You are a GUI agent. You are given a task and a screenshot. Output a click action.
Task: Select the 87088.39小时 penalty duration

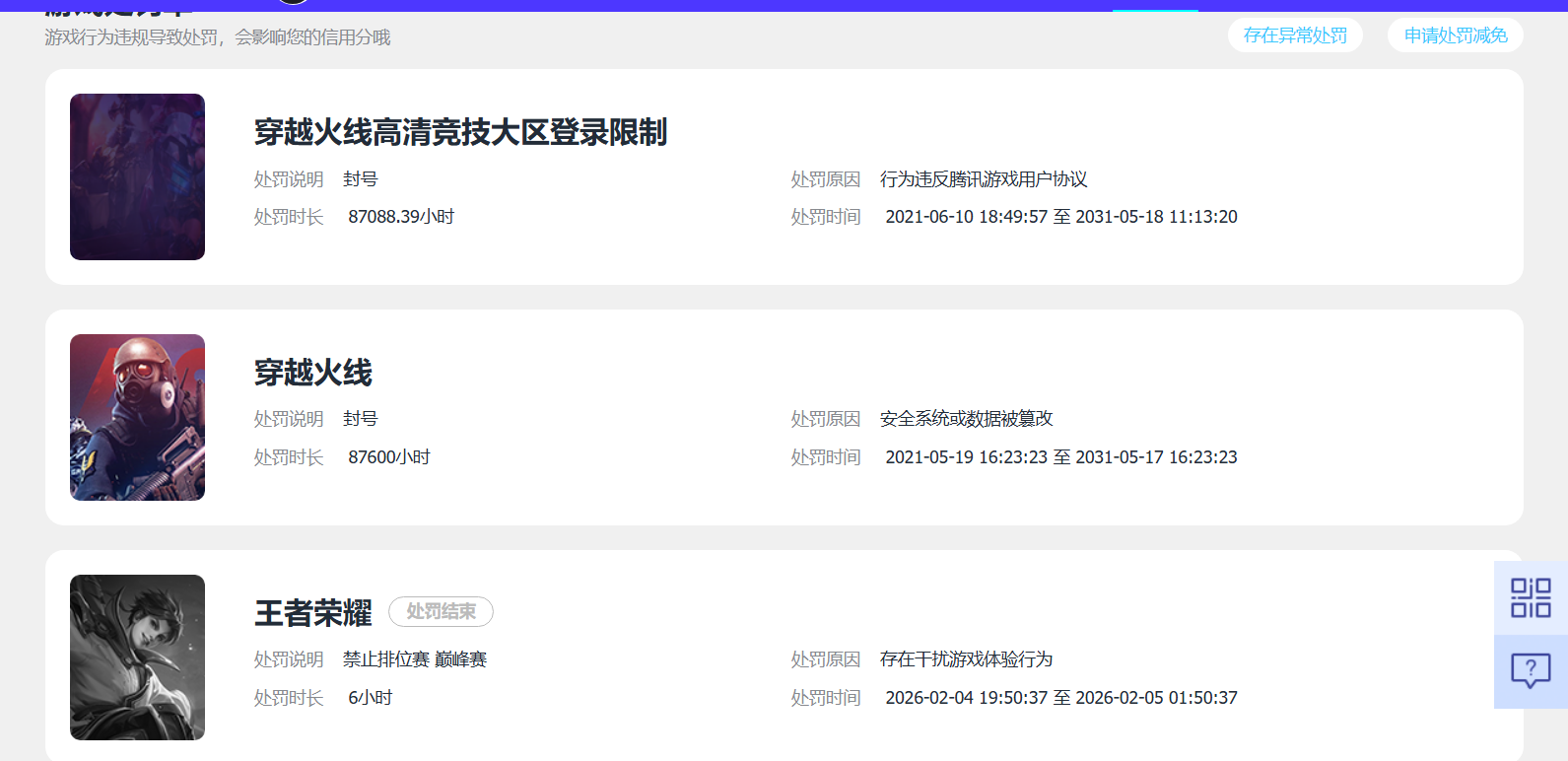click(401, 217)
